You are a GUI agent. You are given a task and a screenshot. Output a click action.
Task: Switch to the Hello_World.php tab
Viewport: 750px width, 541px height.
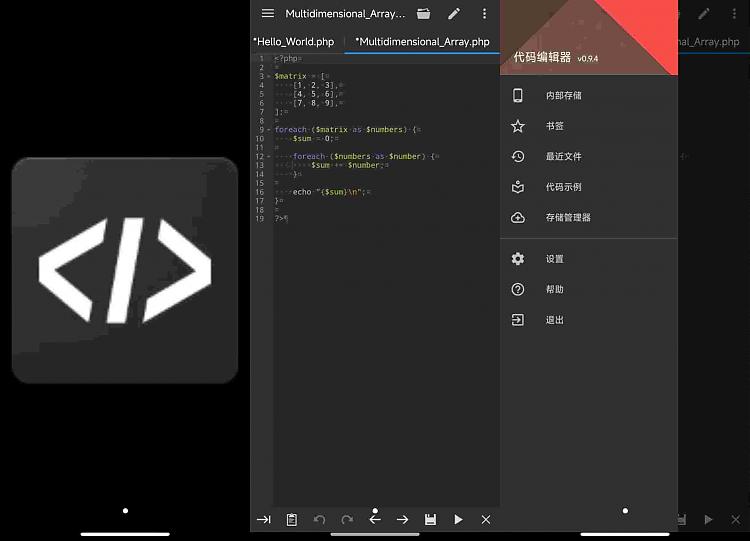tap(294, 42)
